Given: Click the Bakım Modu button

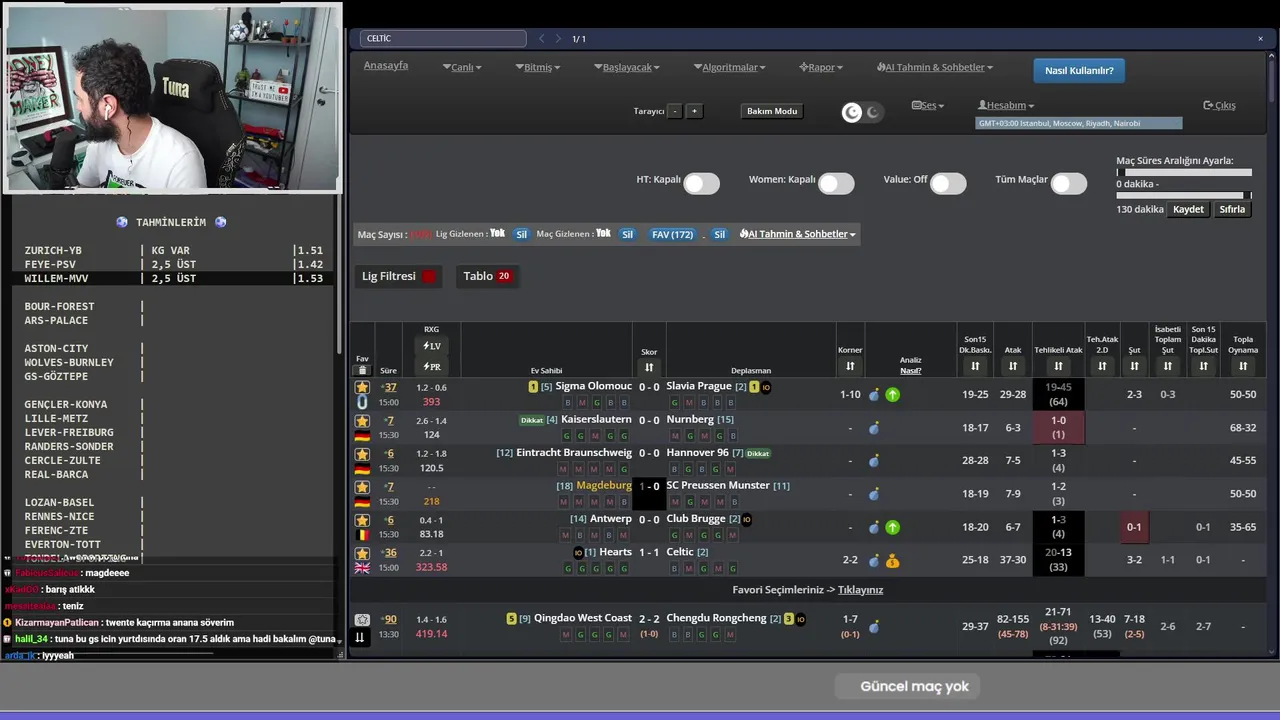Looking at the screenshot, I should tap(772, 111).
